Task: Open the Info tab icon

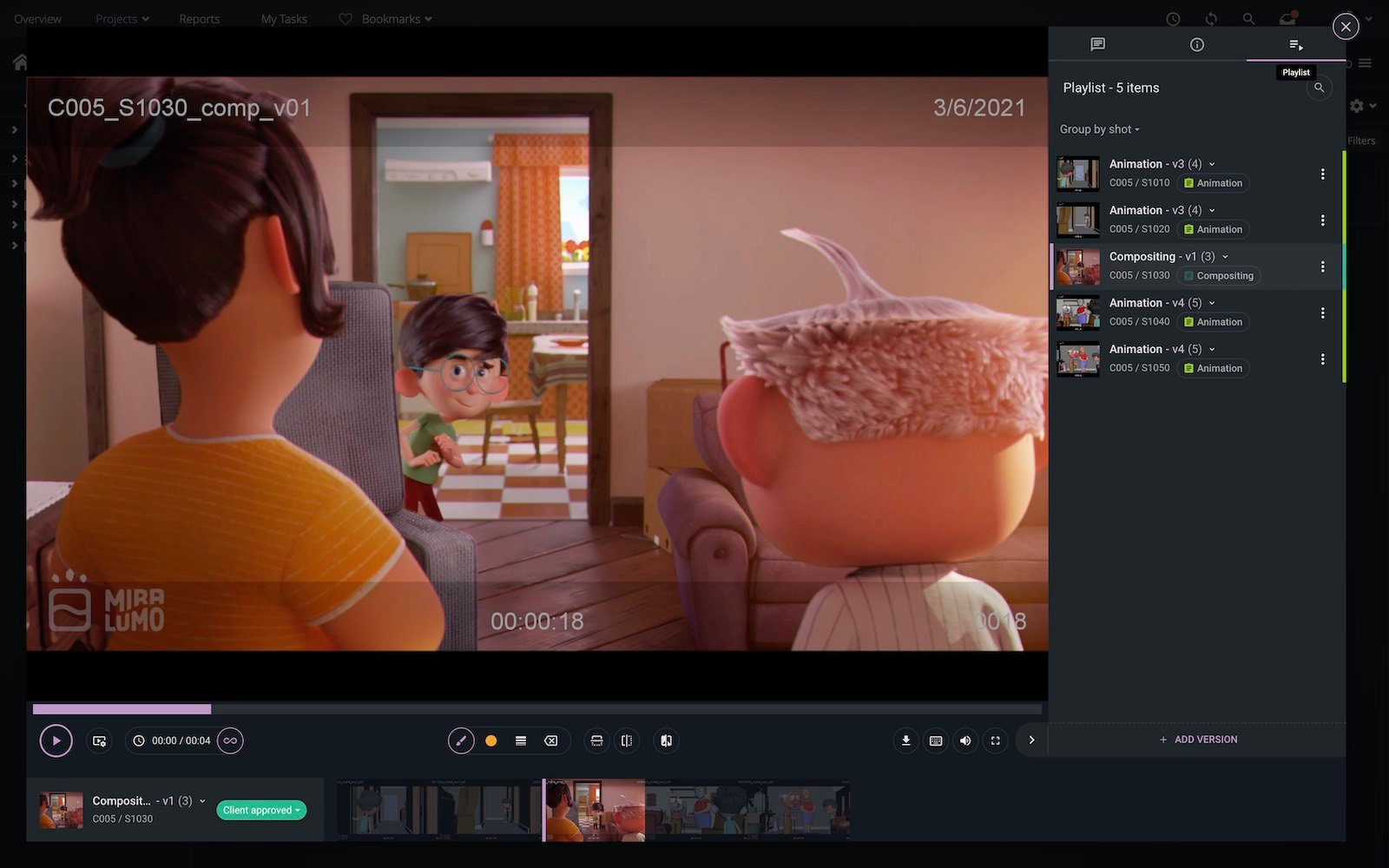Action: [1197, 44]
